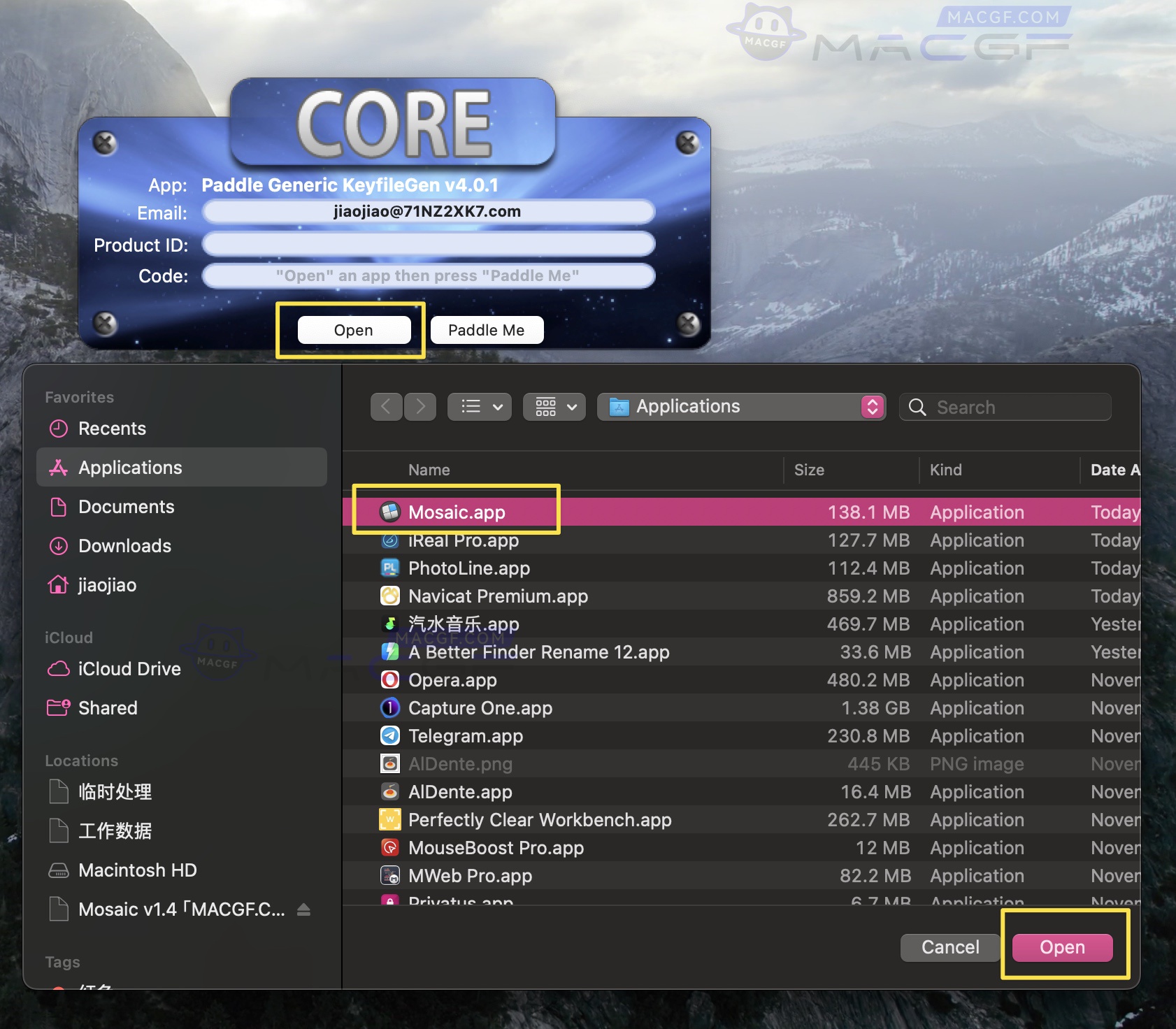Open iCloud Drive from the sidebar
Viewport: 1176px width, 1029px height.
[x=129, y=669]
